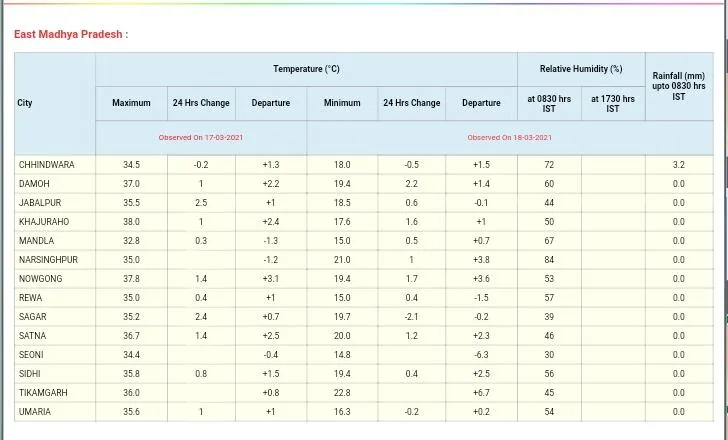Select the KHAJURAHO city name
The height and width of the screenshot is (440, 728).
44,222
